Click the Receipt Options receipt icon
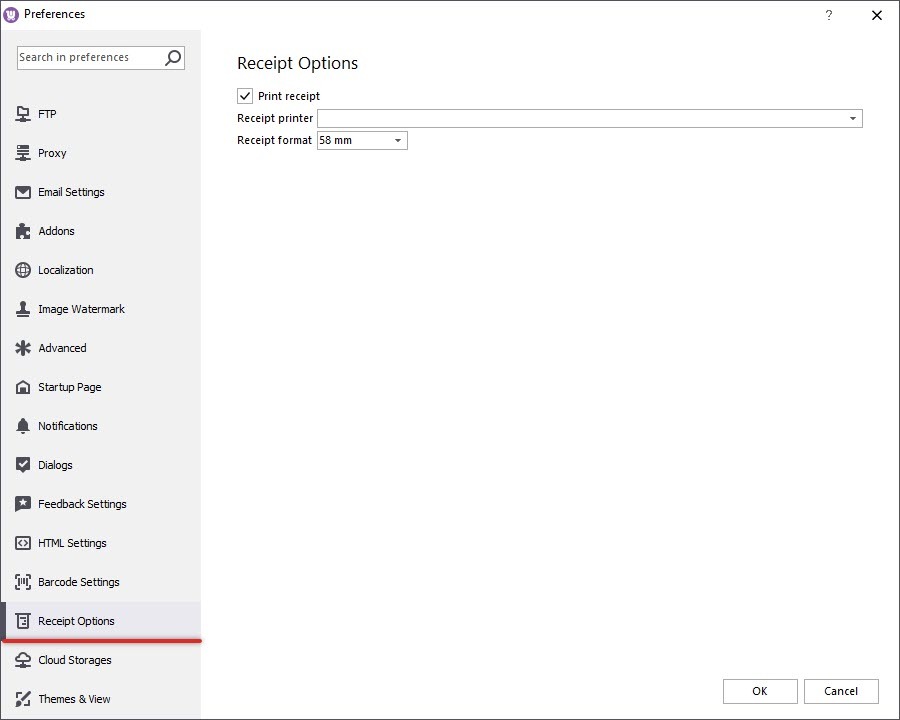Screen dimensions: 900x720 (x=23, y=621)
